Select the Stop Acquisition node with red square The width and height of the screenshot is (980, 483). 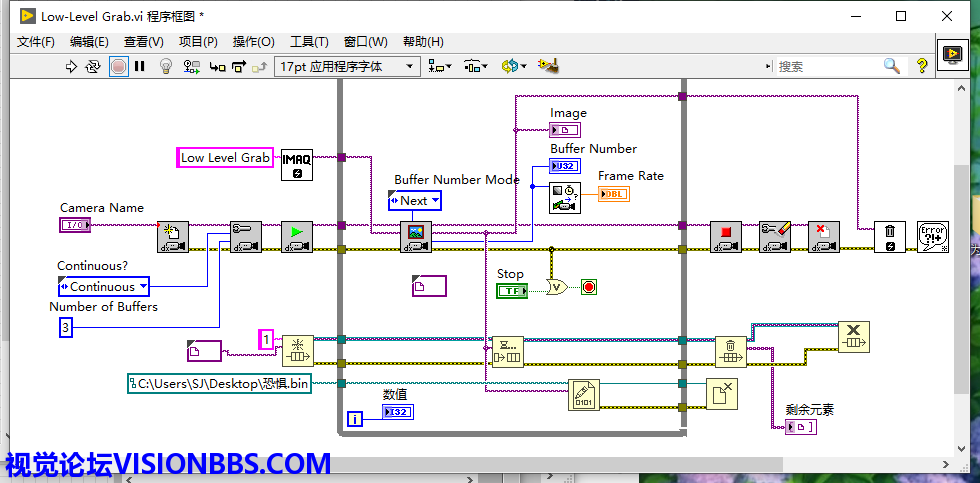point(725,236)
